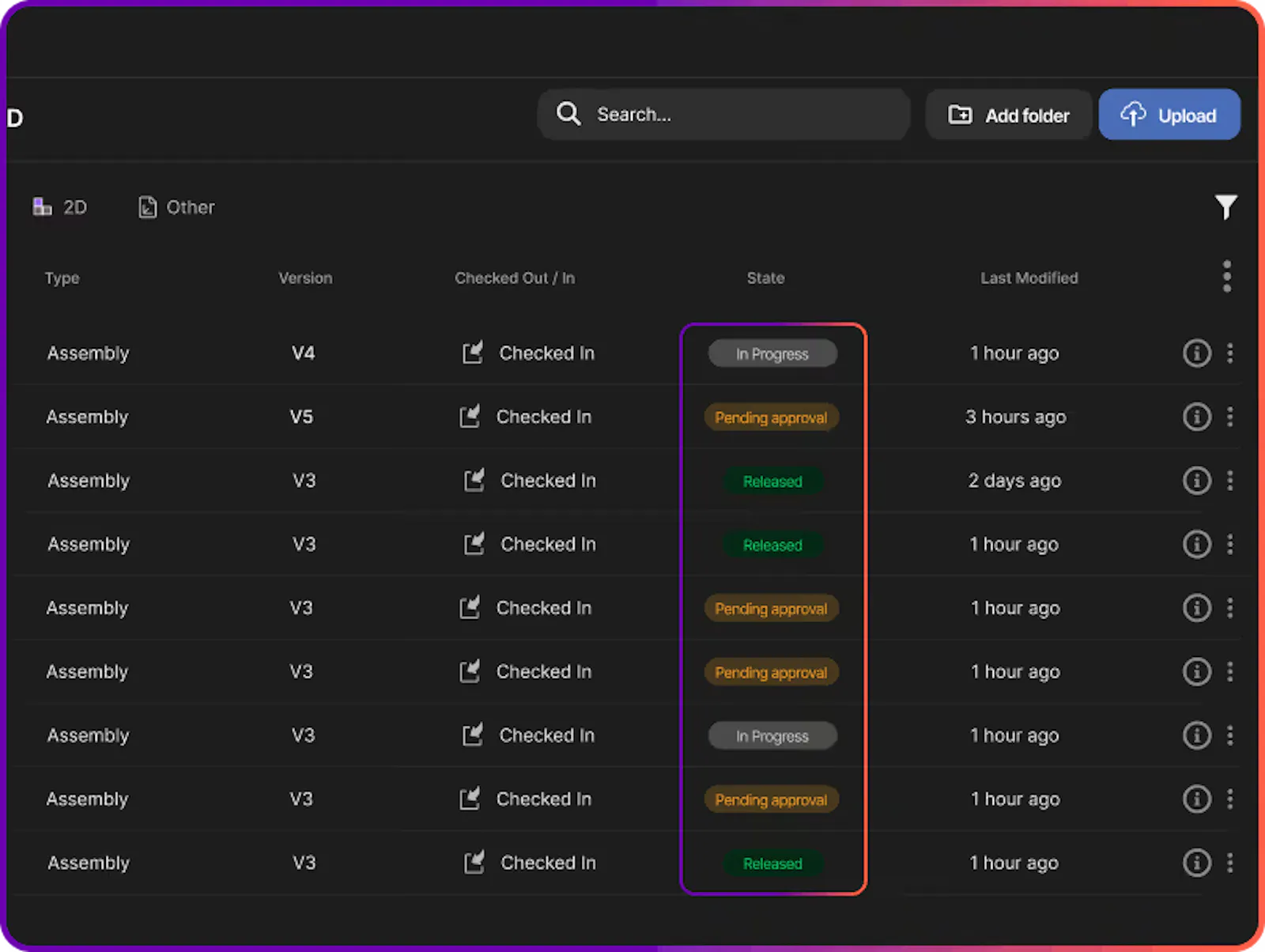Click the blue Upload button
This screenshot has width=1265, height=952.
coord(1169,115)
